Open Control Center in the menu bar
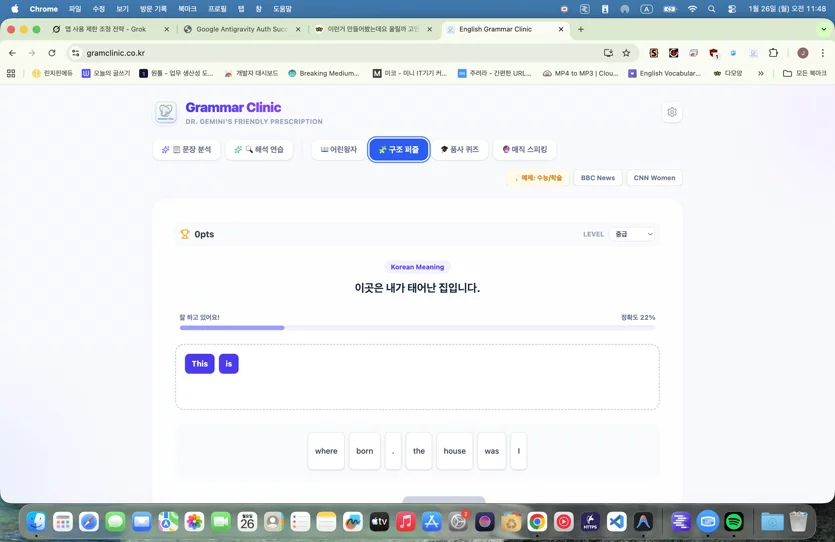Image resolution: width=835 pixels, height=542 pixels. [x=732, y=9]
